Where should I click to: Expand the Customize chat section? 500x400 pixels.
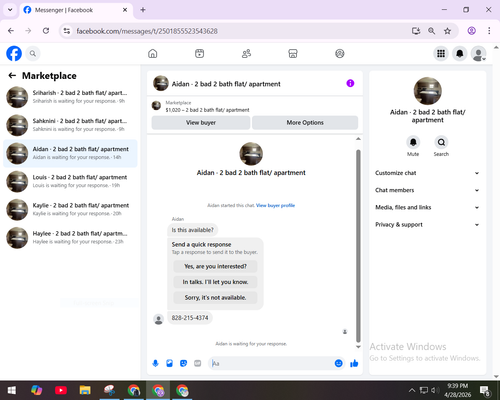427,173
